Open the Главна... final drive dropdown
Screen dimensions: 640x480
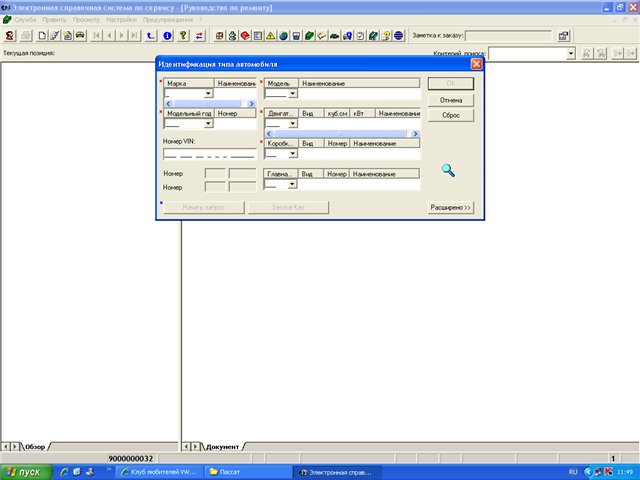click(x=292, y=184)
